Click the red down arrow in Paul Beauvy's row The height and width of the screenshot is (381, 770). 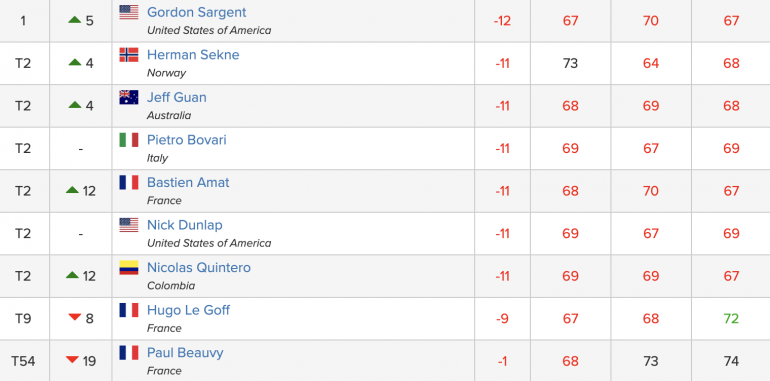click(x=72, y=360)
